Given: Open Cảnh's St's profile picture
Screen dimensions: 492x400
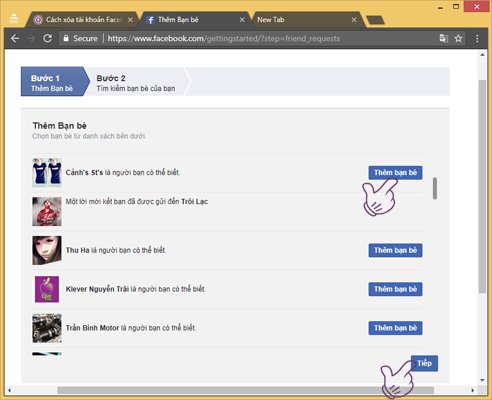Looking at the screenshot, I should [x=47, y=172].
